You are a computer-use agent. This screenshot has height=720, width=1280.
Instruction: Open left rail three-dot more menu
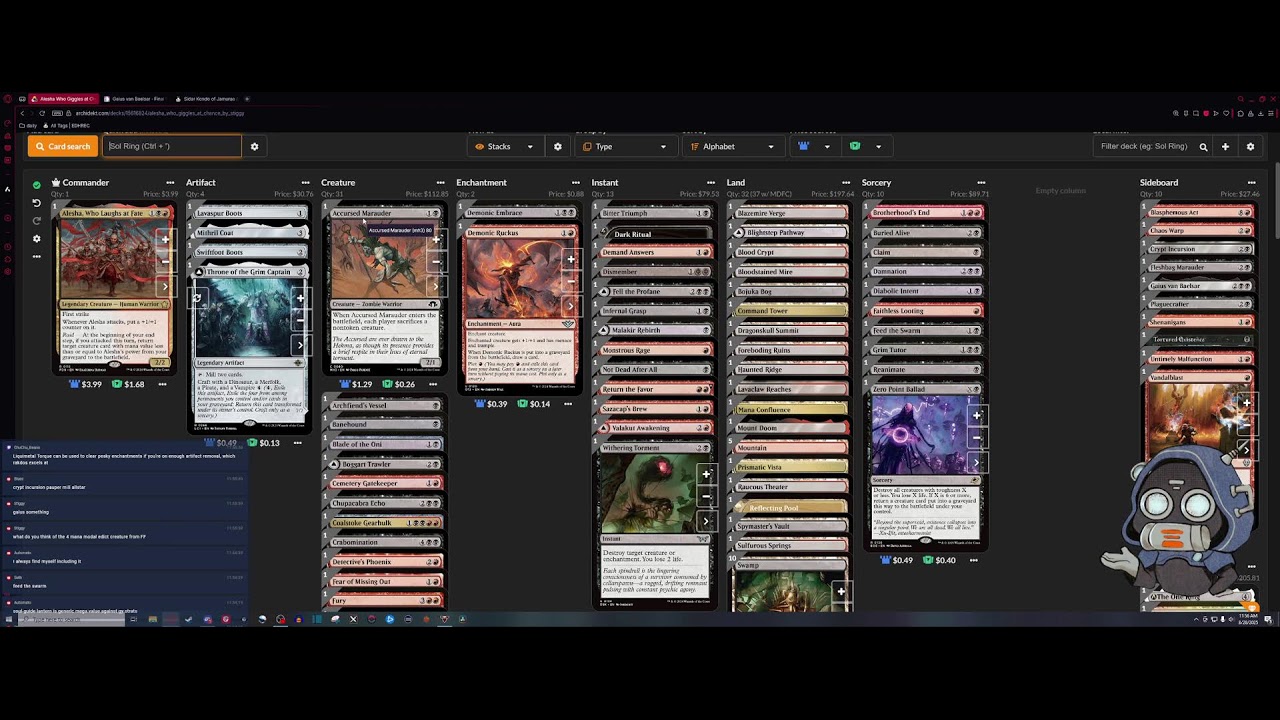(x=37, y=256)
